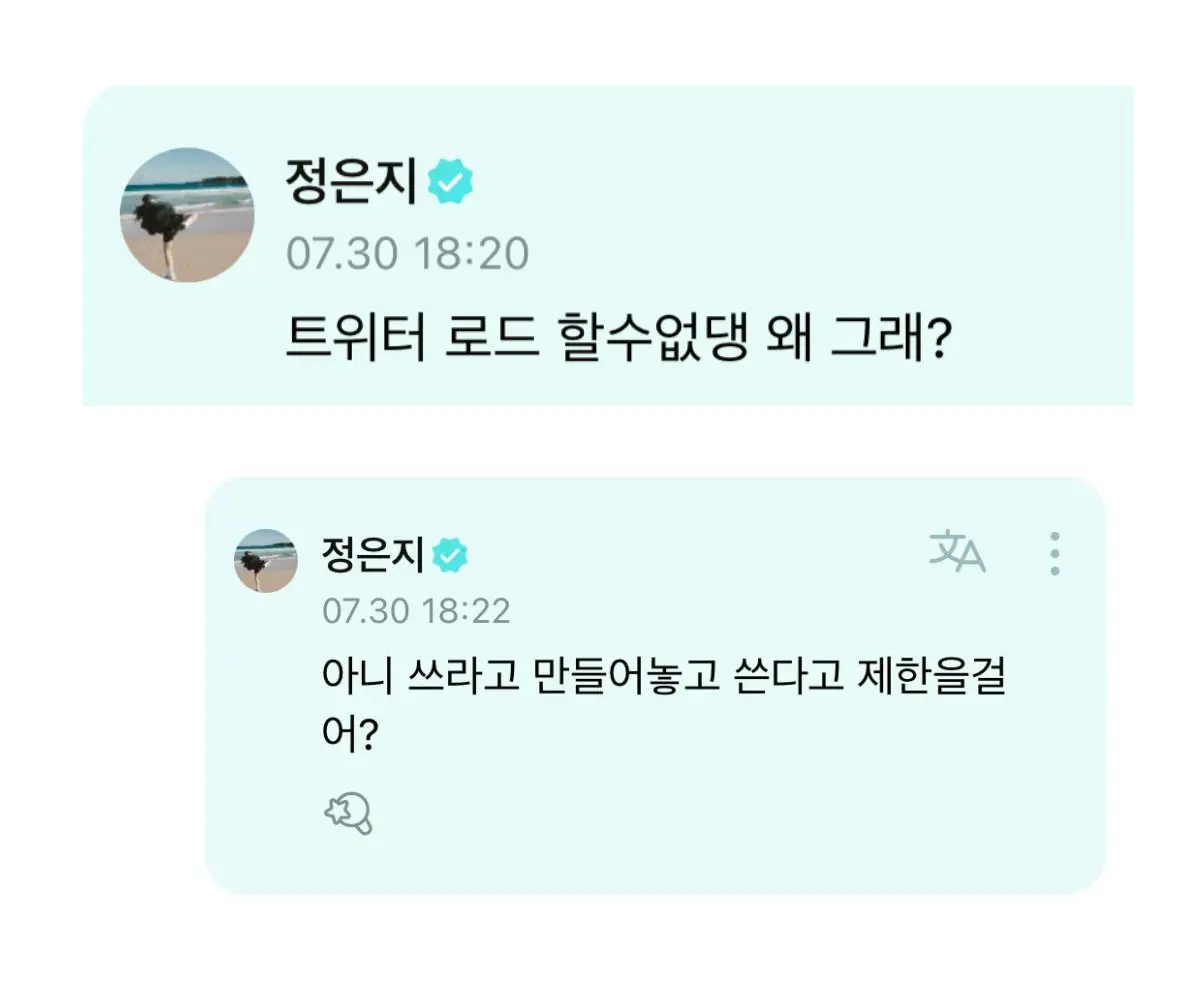Tap the reaction emoji icon under the reply
This screenshot has width=1179, height=995.
click(348, 813)
